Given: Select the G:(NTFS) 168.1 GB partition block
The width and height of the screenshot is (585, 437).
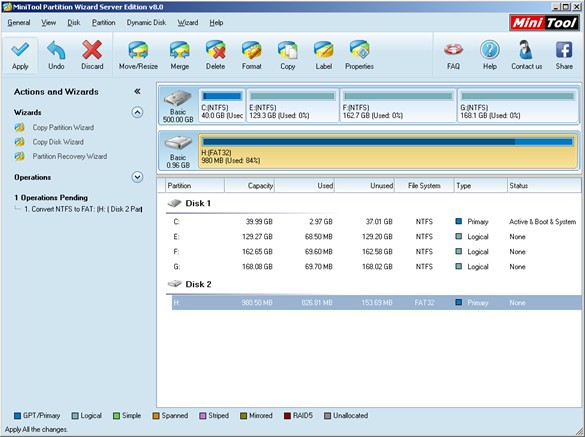Looking at the screenshot, I should point(517,106).
